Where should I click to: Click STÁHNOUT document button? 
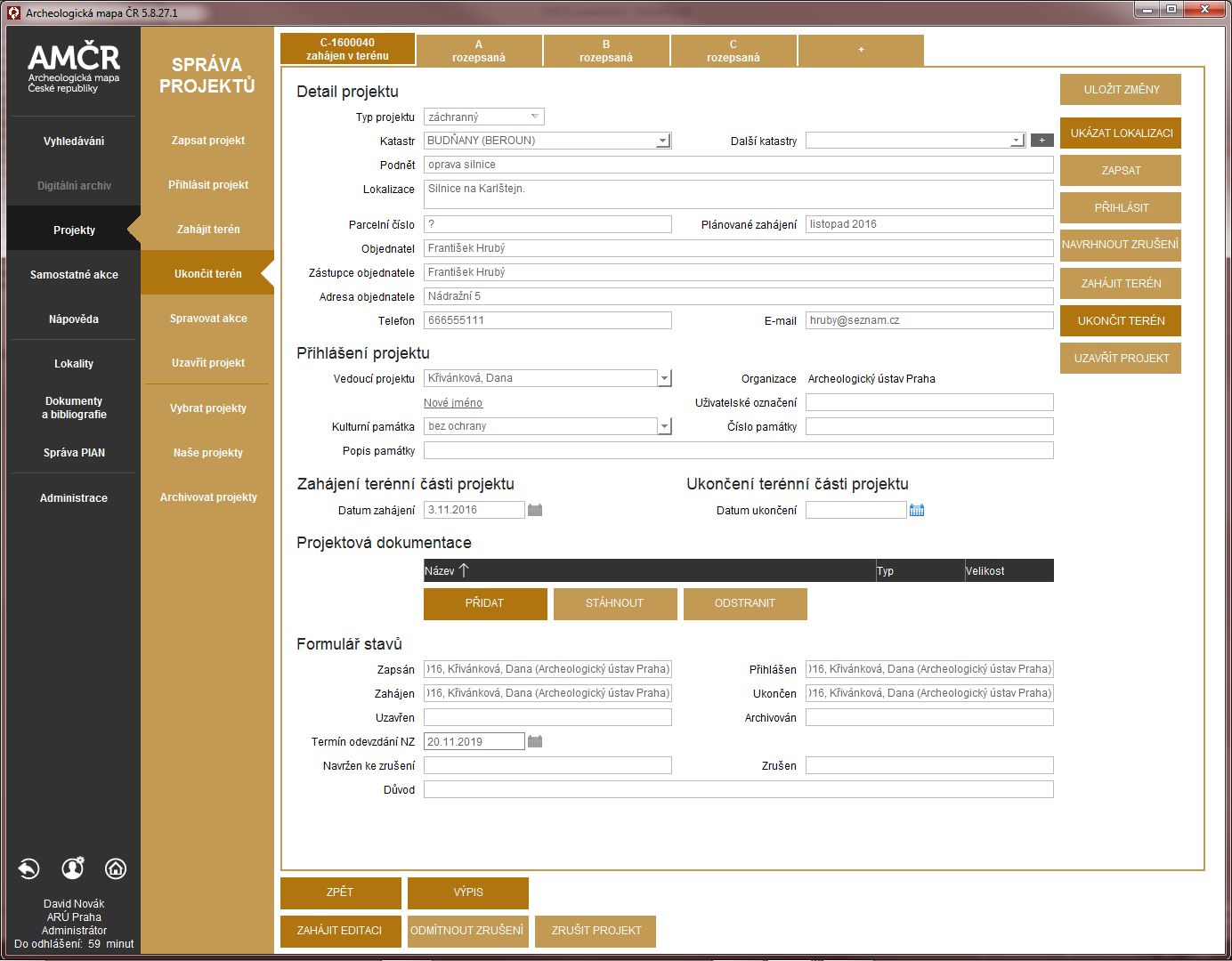tap(615, 603)
